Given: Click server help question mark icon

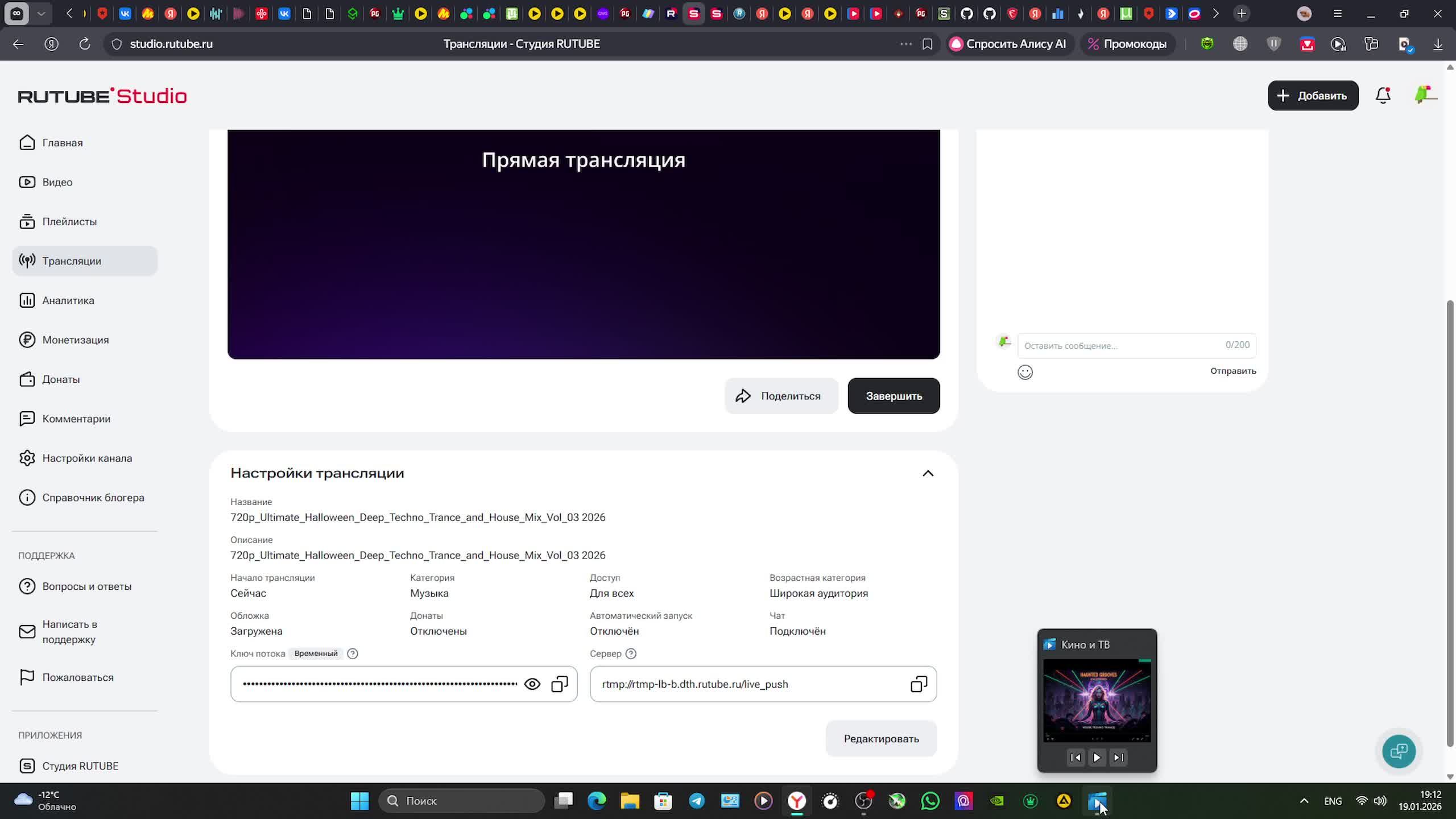Looking at the screenshot, I should (631, 653).
